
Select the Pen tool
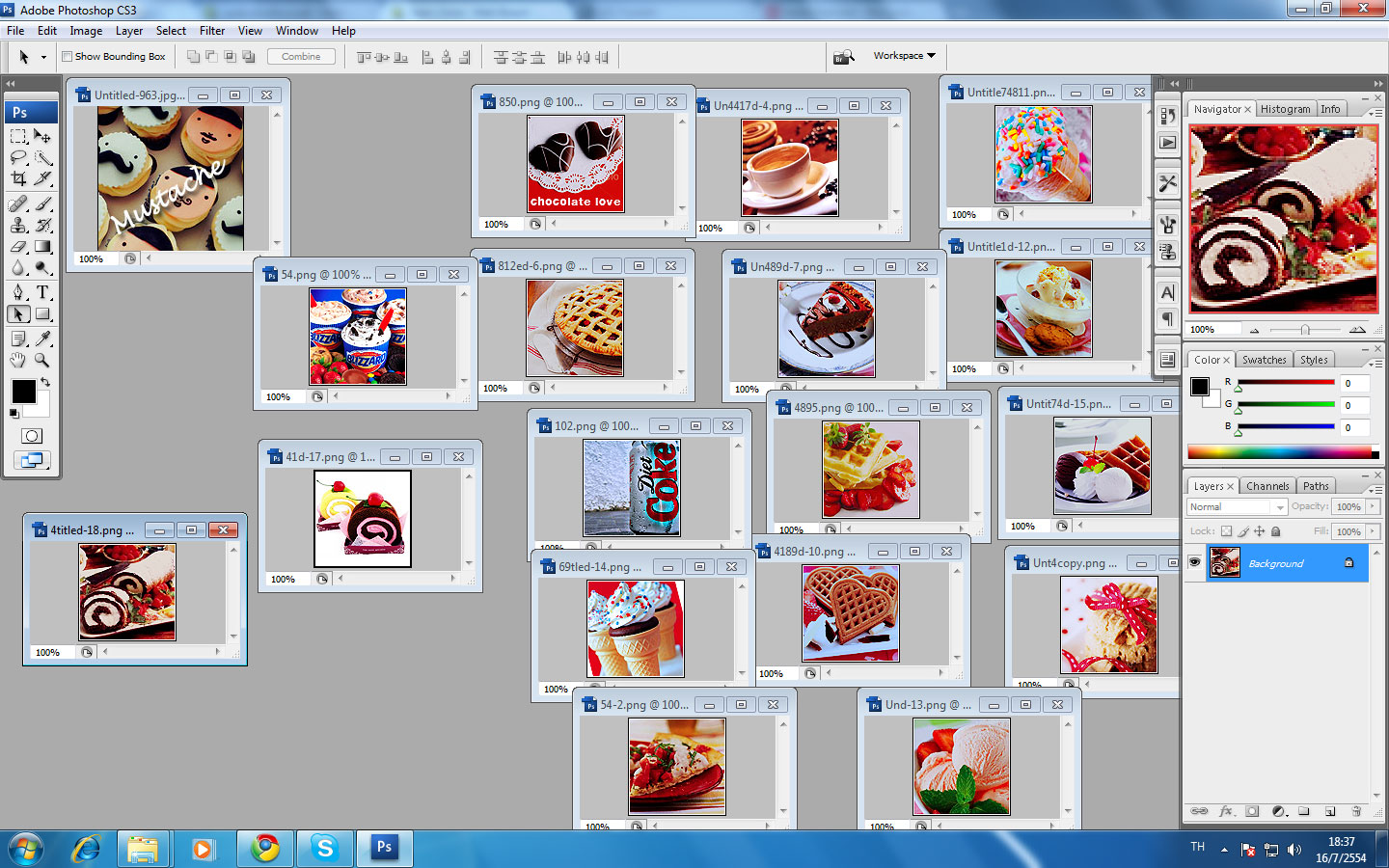click(18, 292)
